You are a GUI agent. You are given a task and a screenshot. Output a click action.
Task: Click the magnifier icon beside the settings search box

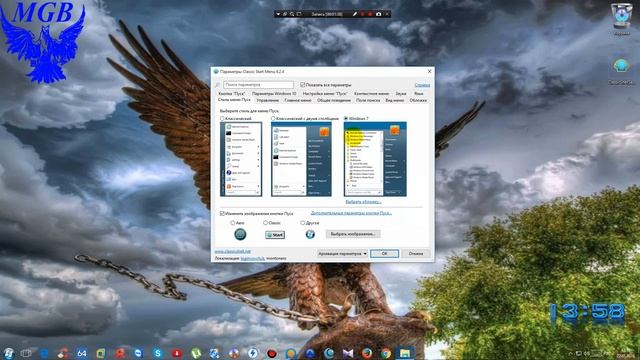coord(218,85)
